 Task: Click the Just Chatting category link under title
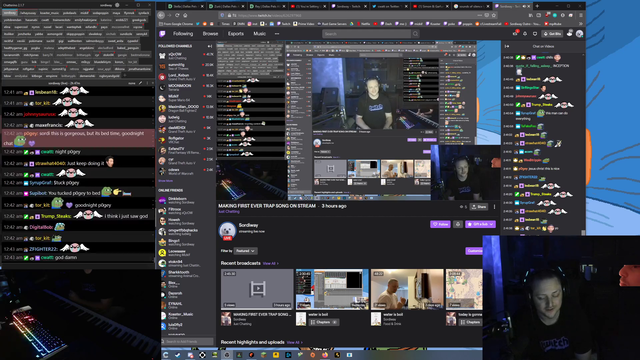[x=229, y=211]
